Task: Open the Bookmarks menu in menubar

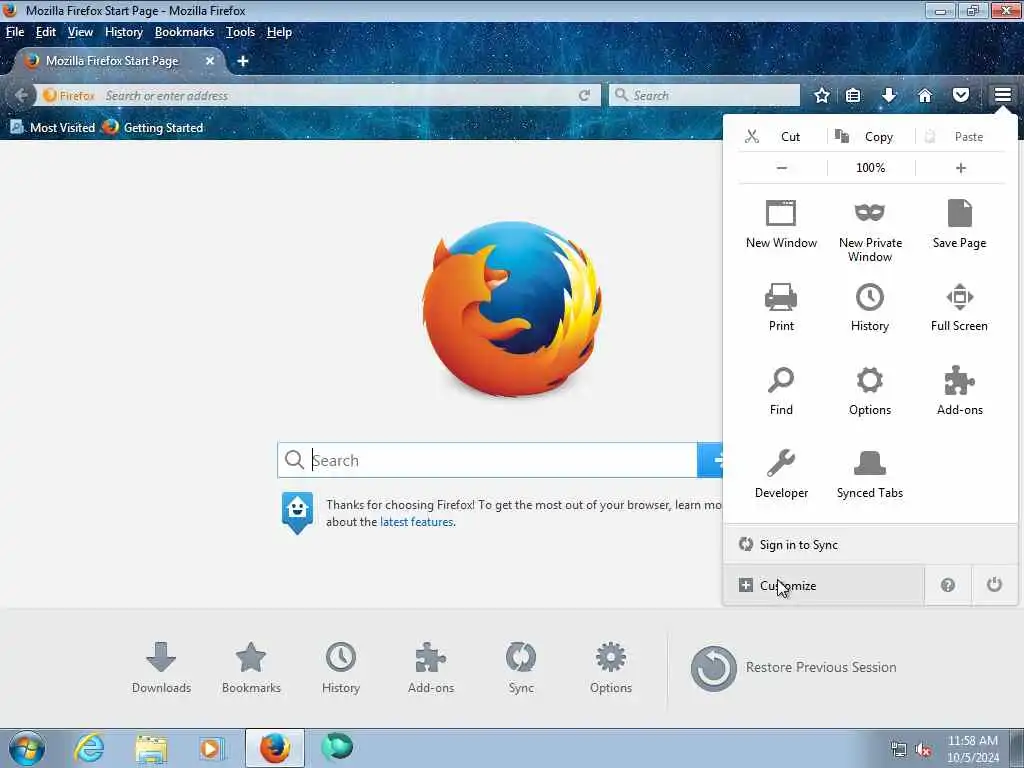Action: (x=184, y=32)
